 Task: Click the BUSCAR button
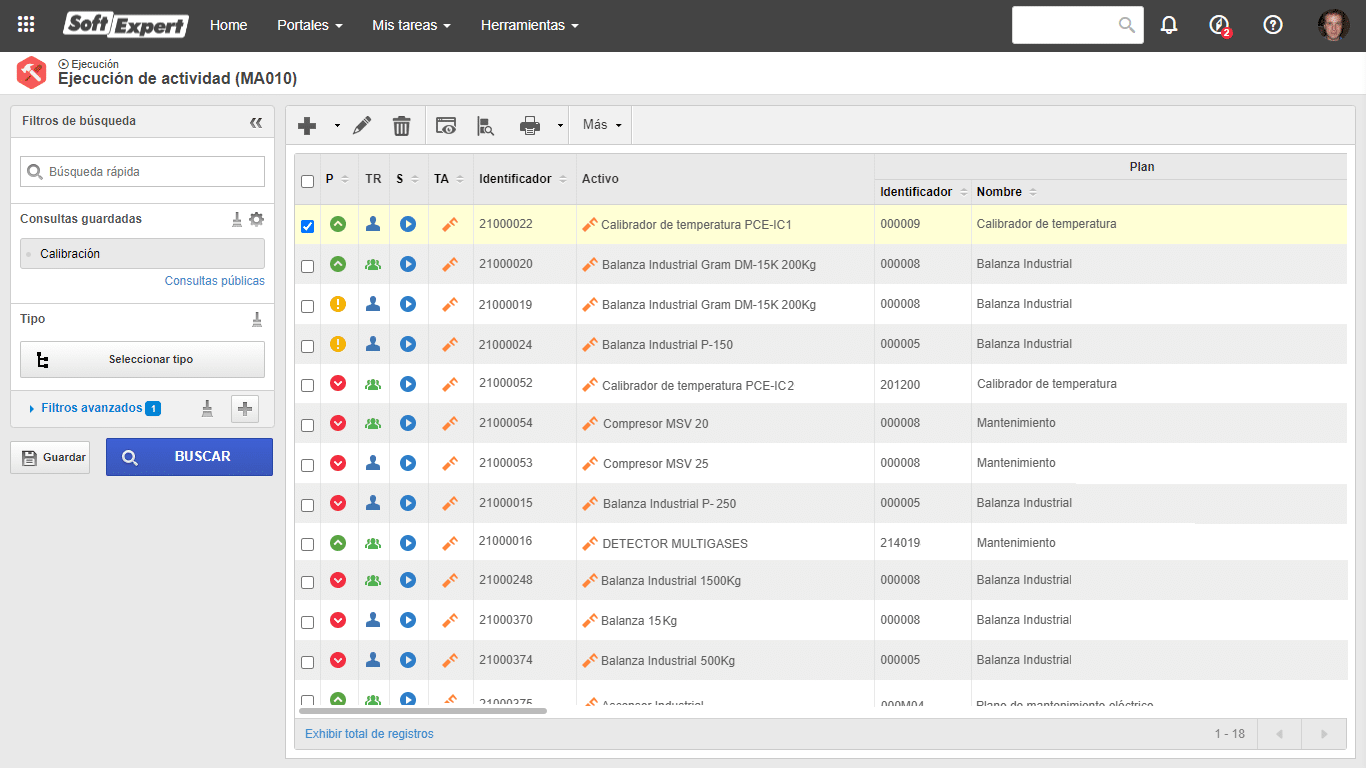pyautogui.click(x=189, y=457)
